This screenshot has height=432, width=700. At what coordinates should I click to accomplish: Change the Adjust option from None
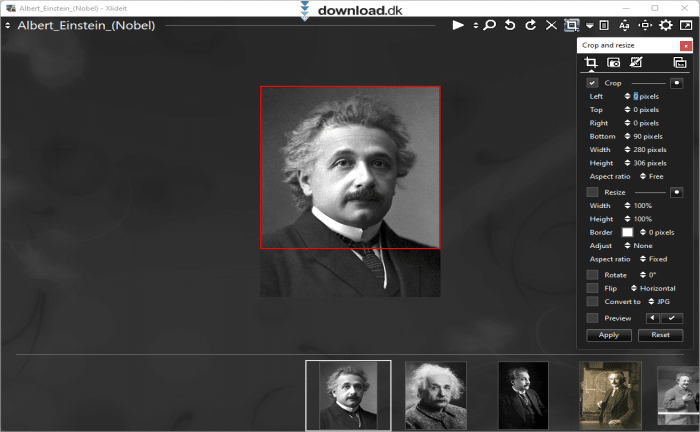[x=638, y=246]
